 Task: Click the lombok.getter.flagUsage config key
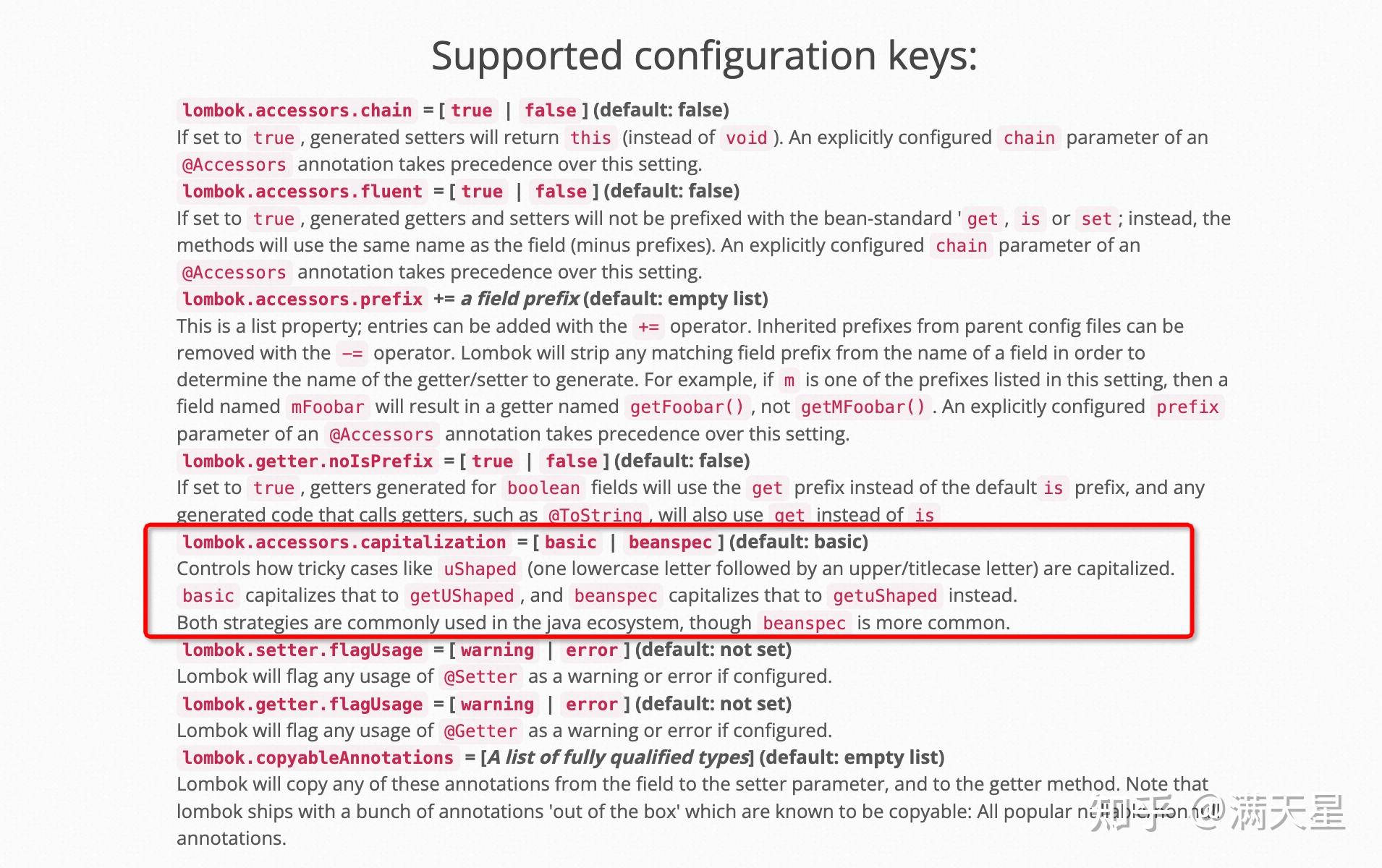tap(302, 704)
